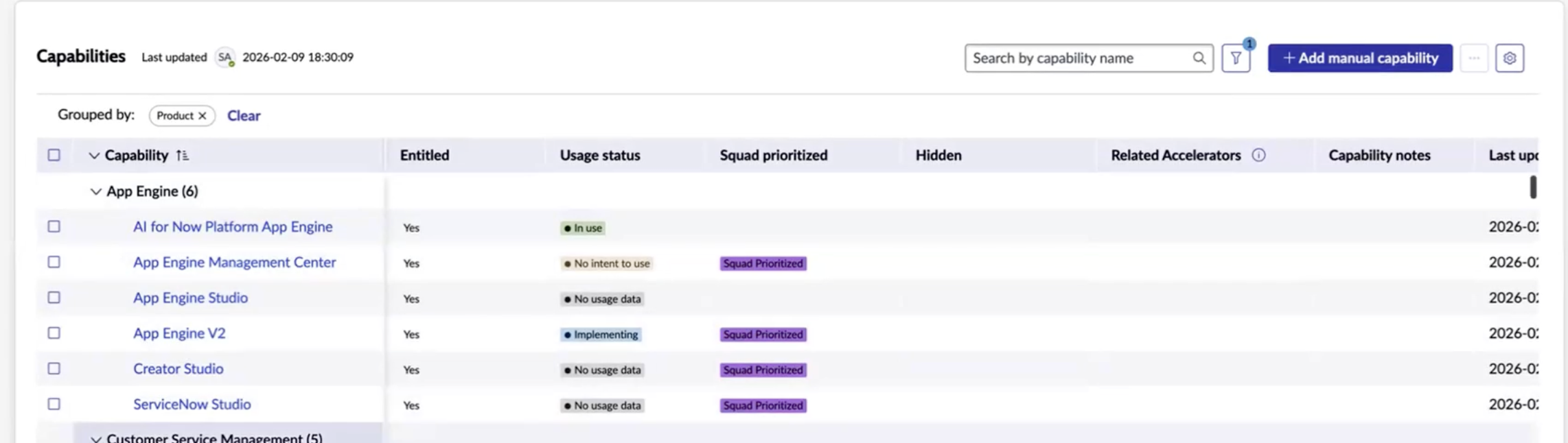Image resolution: width=1568 pixels, height=443 pixels.
Task: Open the filter funnel icon
Action: click(1236, 58)
